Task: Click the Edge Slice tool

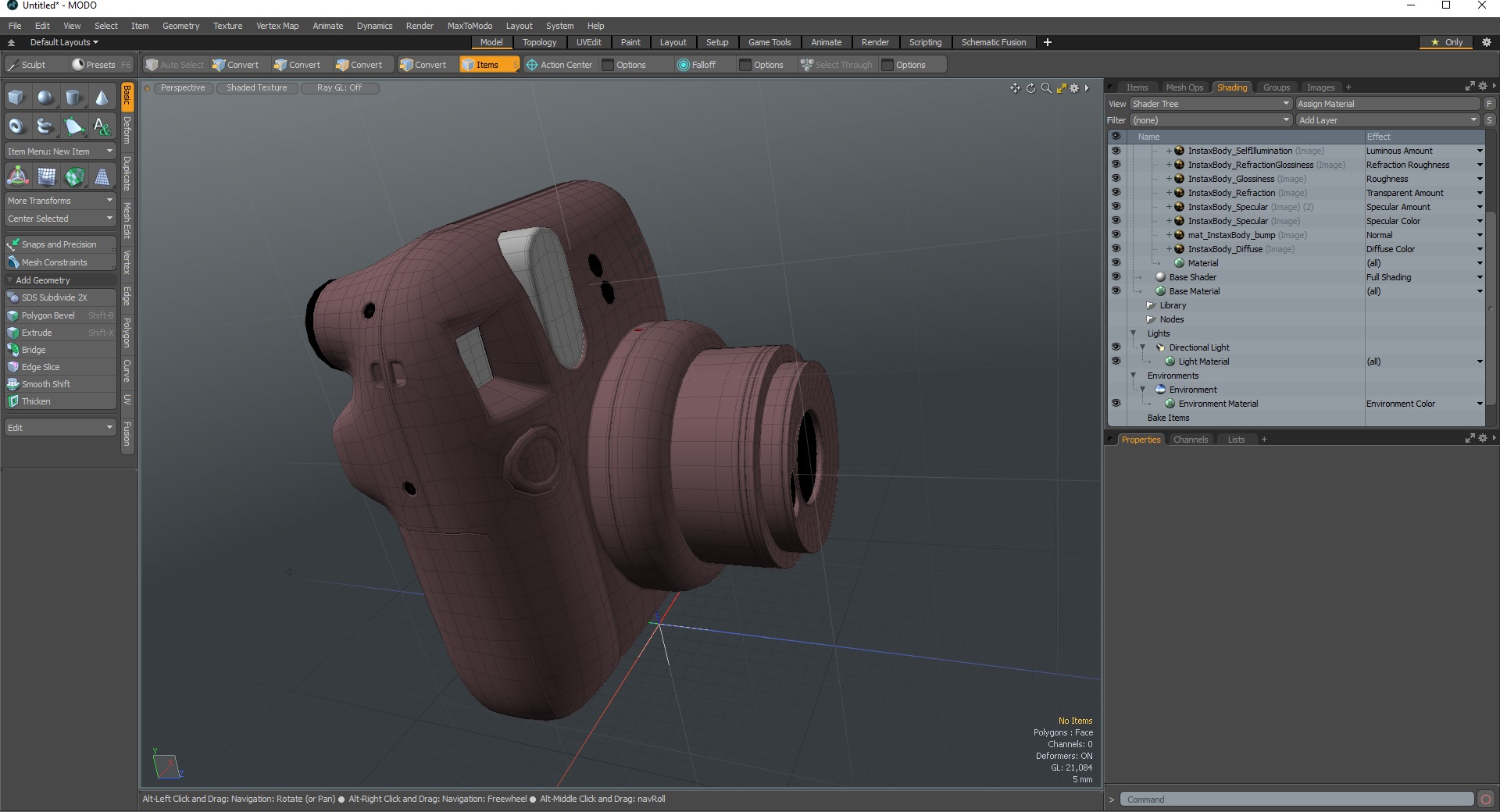Action: click(61, 367)
